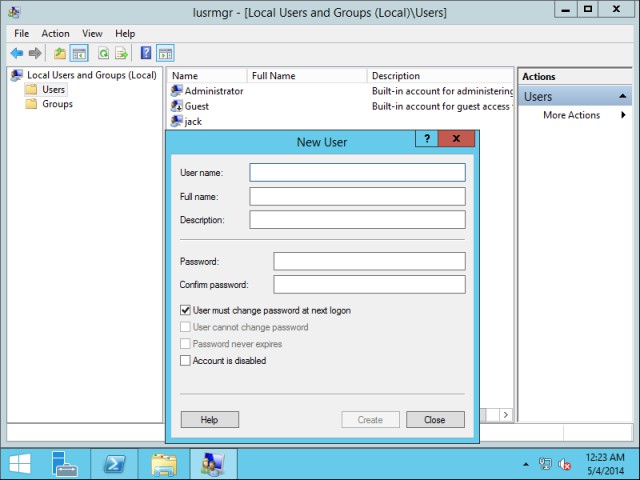Sort by the Full Name column header

pos(307,76)
